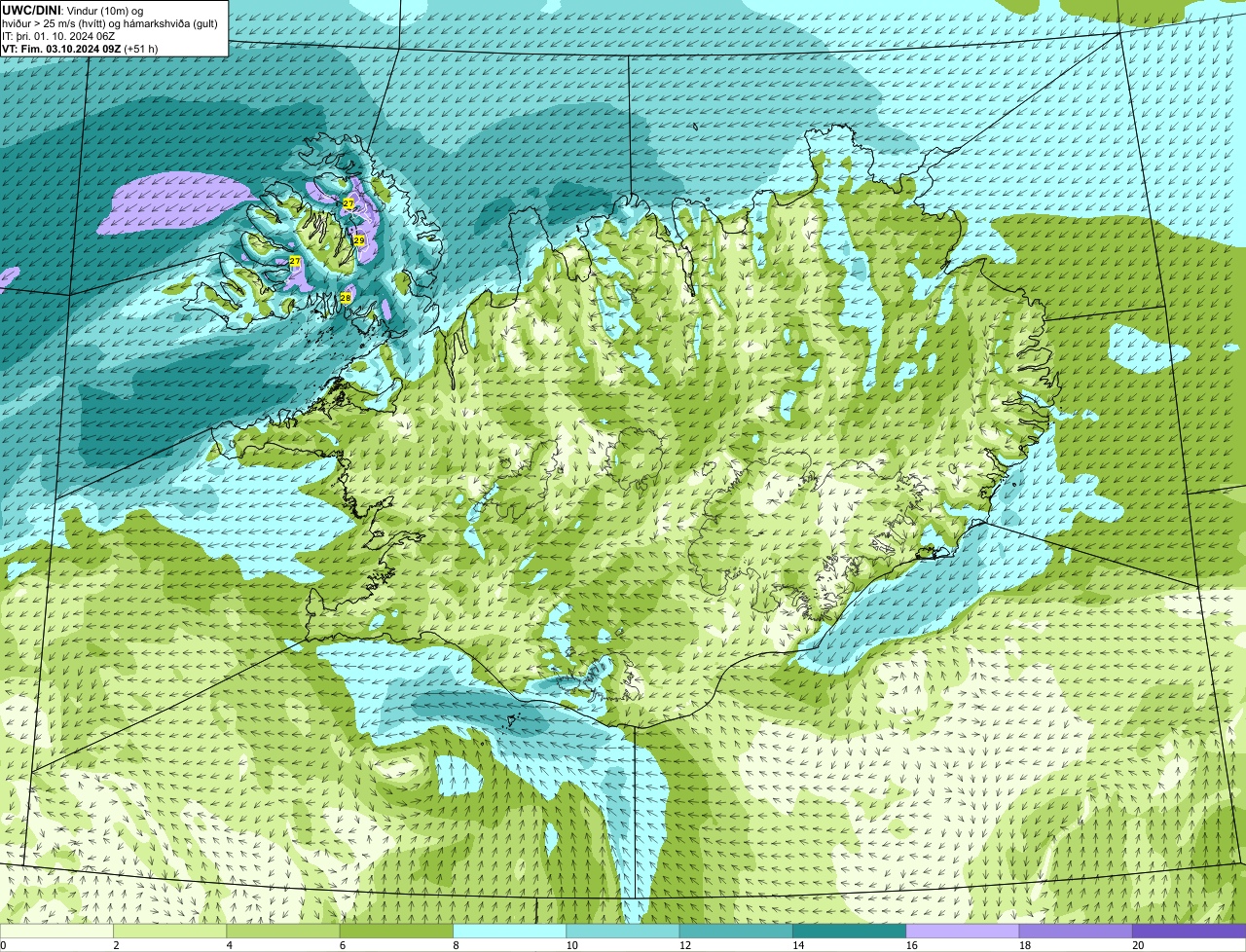
Task: Click the above 20 m/s dark purple swatch
Action: tap(1190, 931)
